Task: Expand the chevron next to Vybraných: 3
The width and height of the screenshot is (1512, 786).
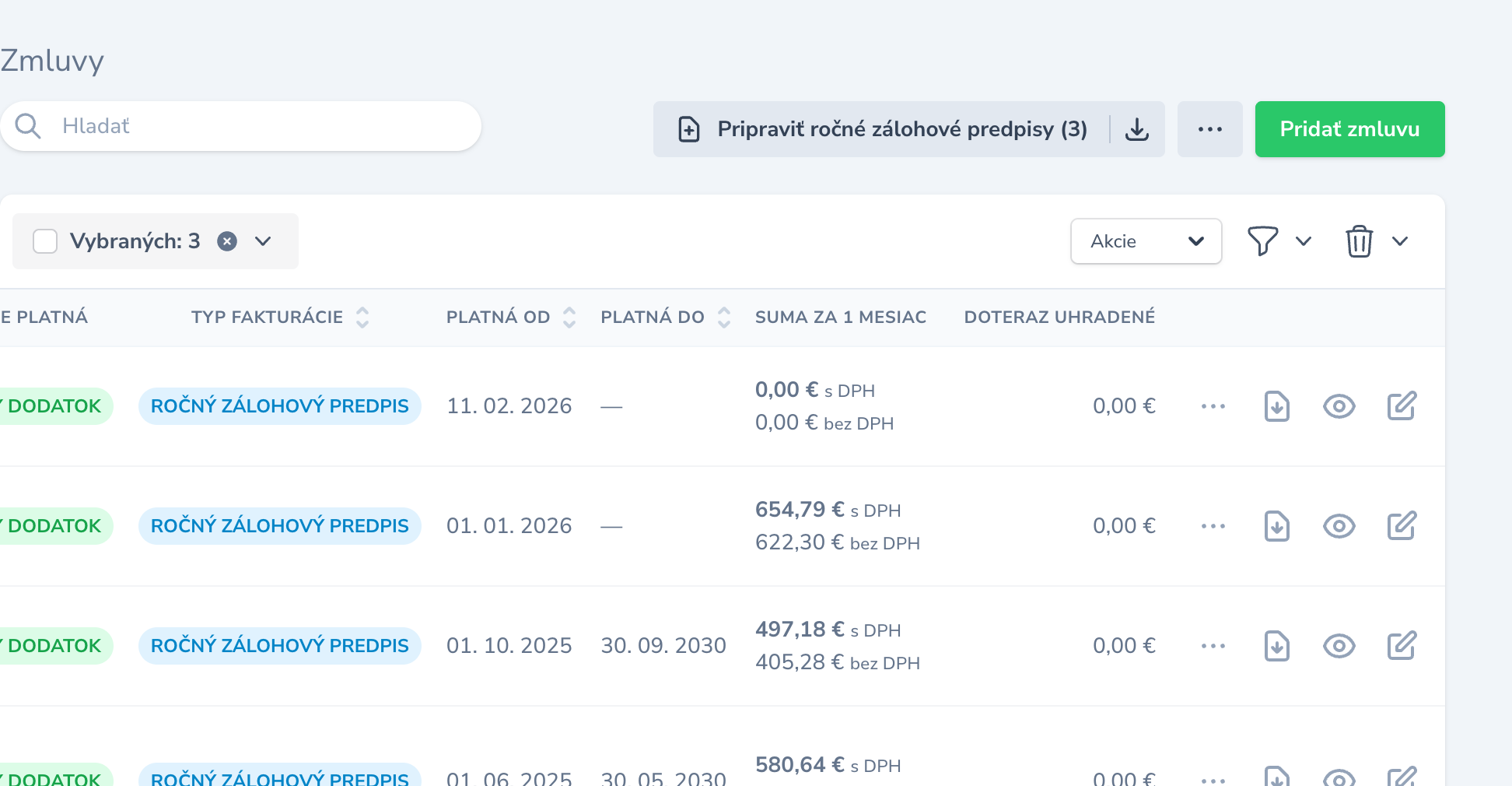Action: (x=263, y=241)
